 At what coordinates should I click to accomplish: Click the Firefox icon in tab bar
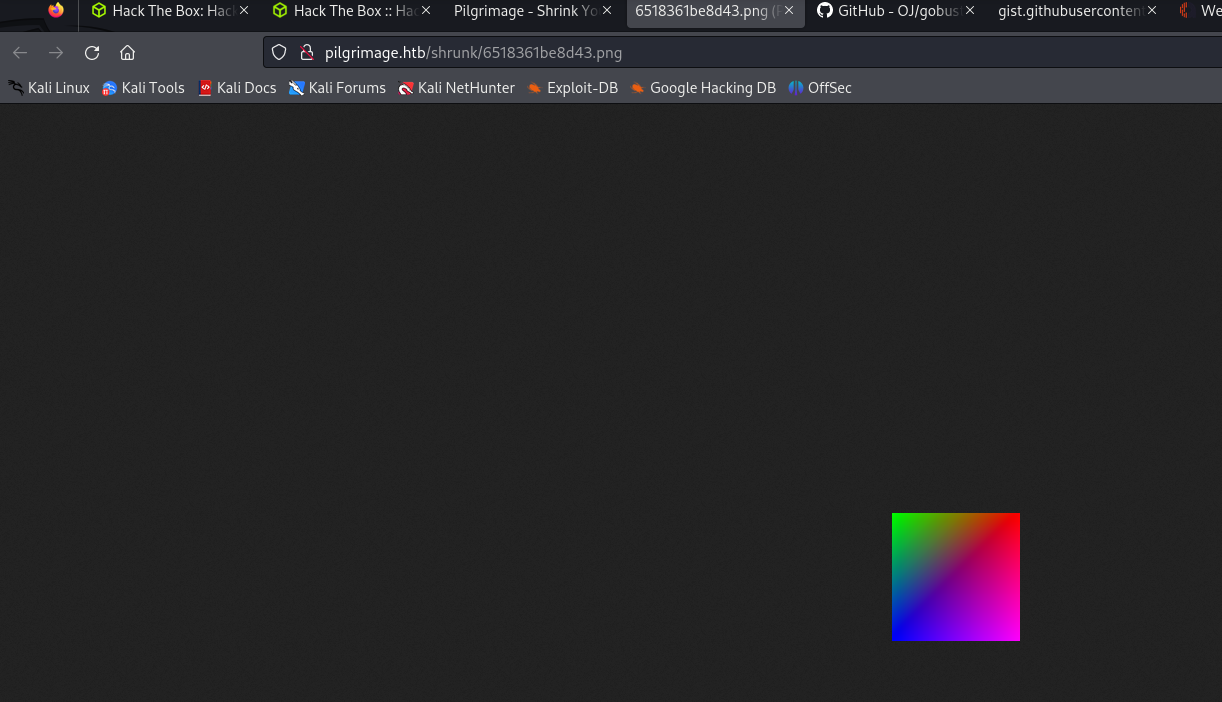56,11
